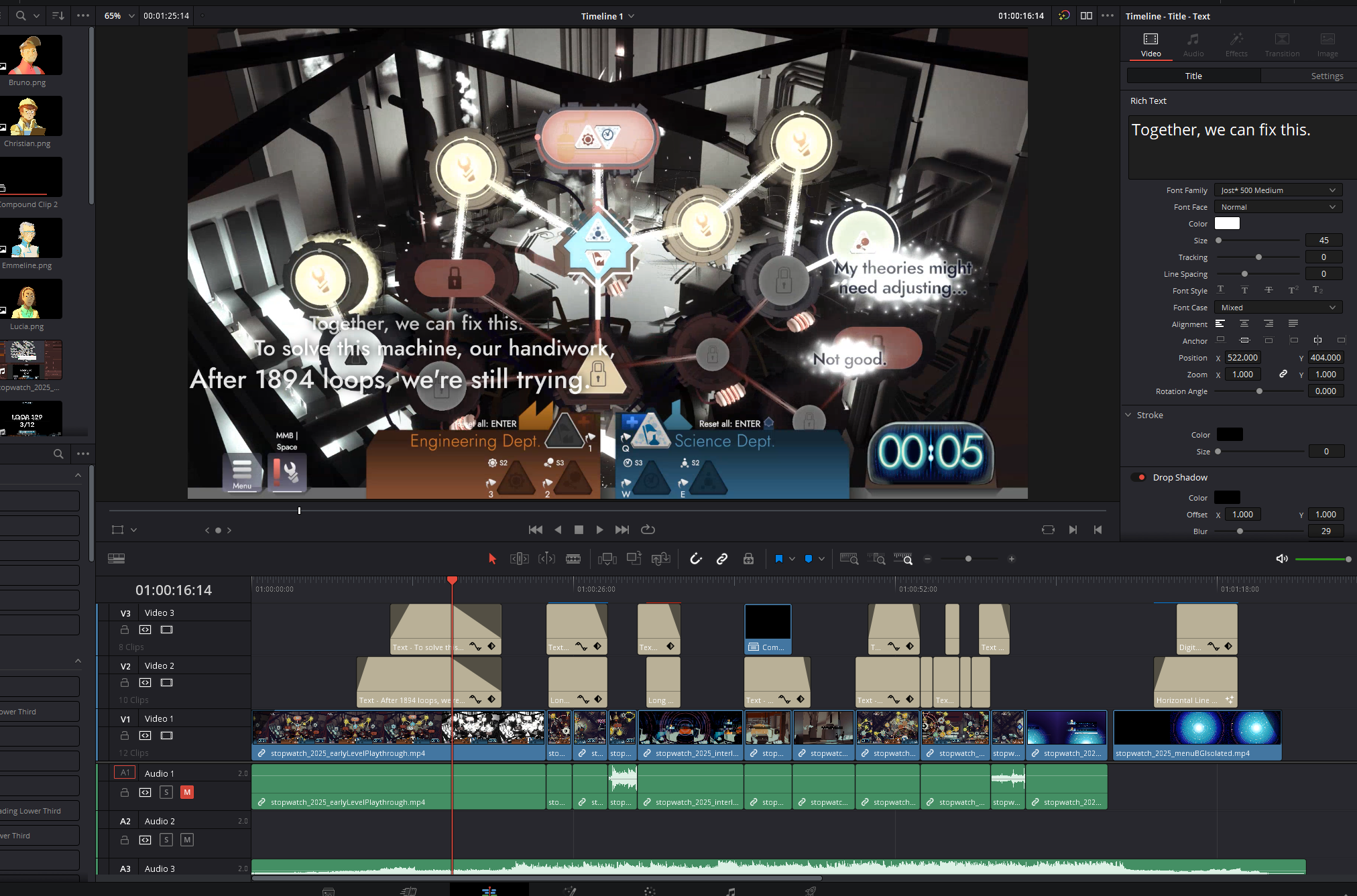Toggle underline font style

[x=1220, y=290]
